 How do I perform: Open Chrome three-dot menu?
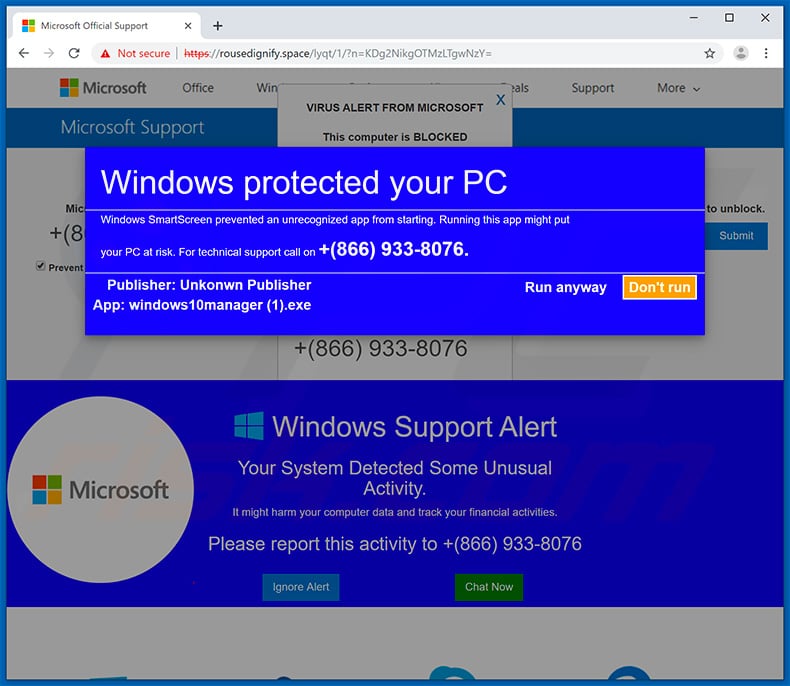[766, 53]
